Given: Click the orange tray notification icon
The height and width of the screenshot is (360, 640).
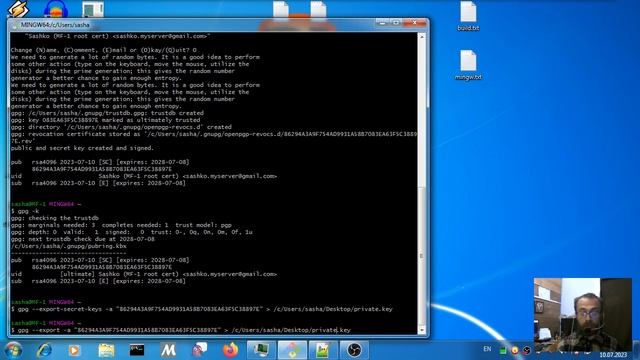Looking at the screenshot, I should (515, 350).
